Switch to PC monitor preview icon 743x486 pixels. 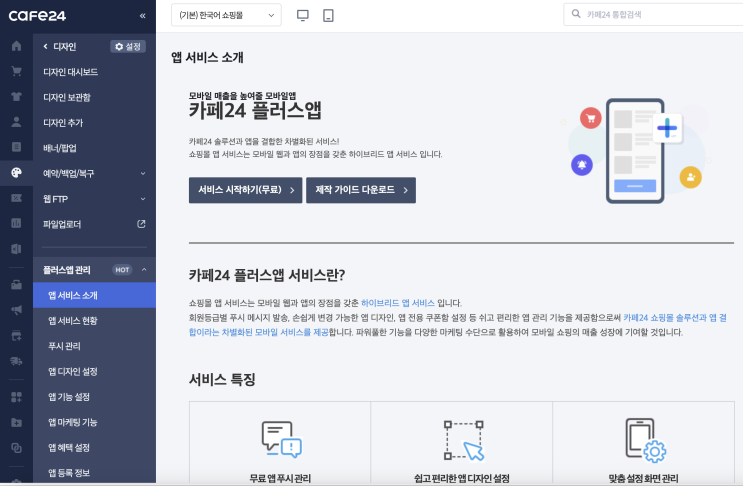[x=302, y=16]
